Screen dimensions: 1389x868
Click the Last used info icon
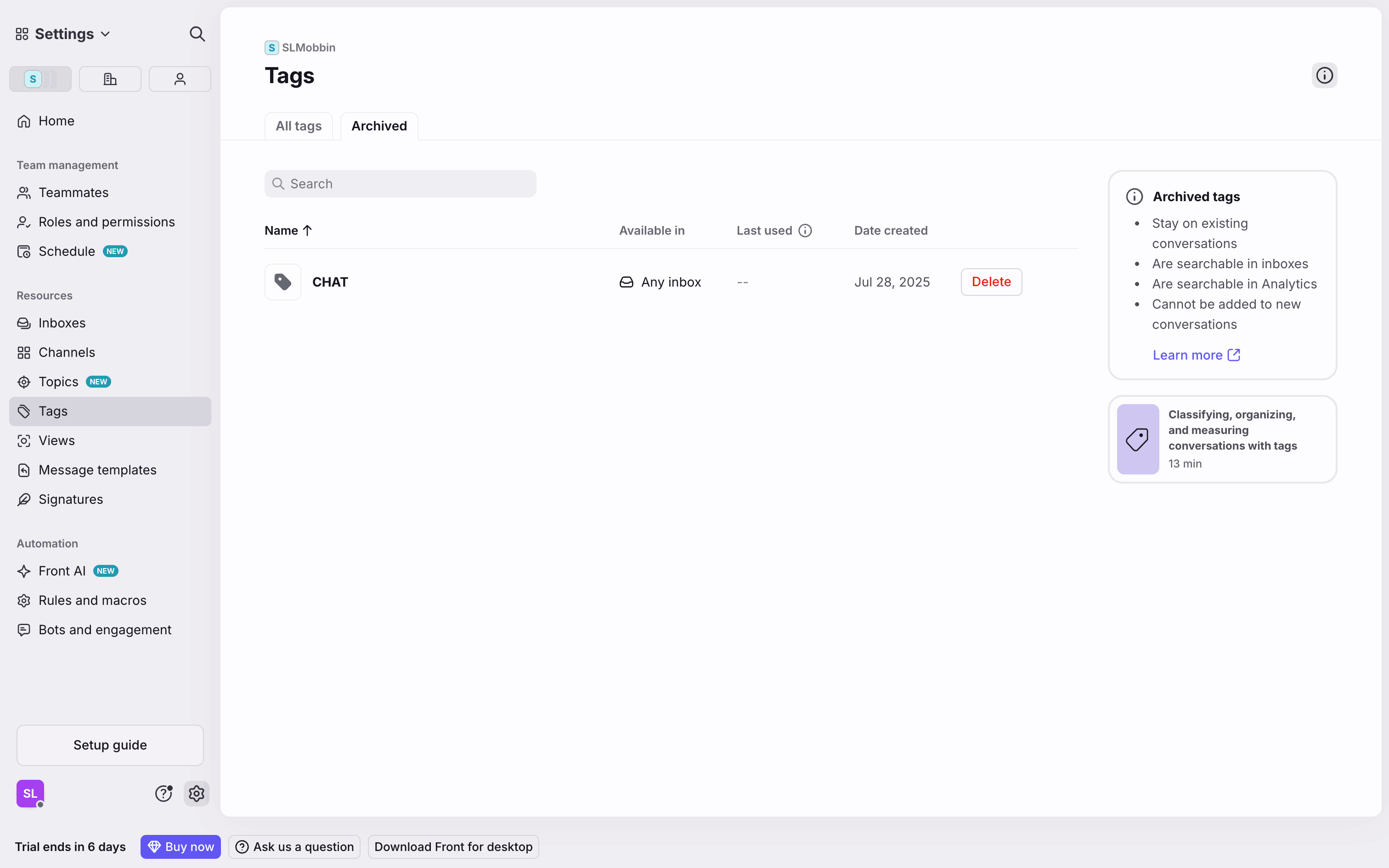pos(805,231)
